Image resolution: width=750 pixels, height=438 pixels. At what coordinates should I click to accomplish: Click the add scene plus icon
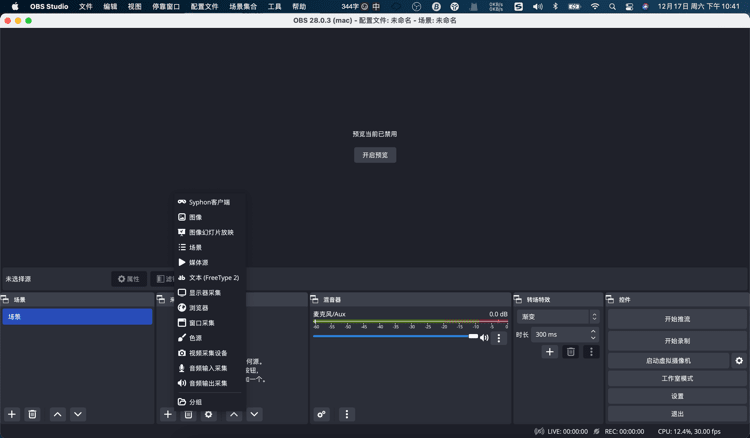(x=12, y=414)
